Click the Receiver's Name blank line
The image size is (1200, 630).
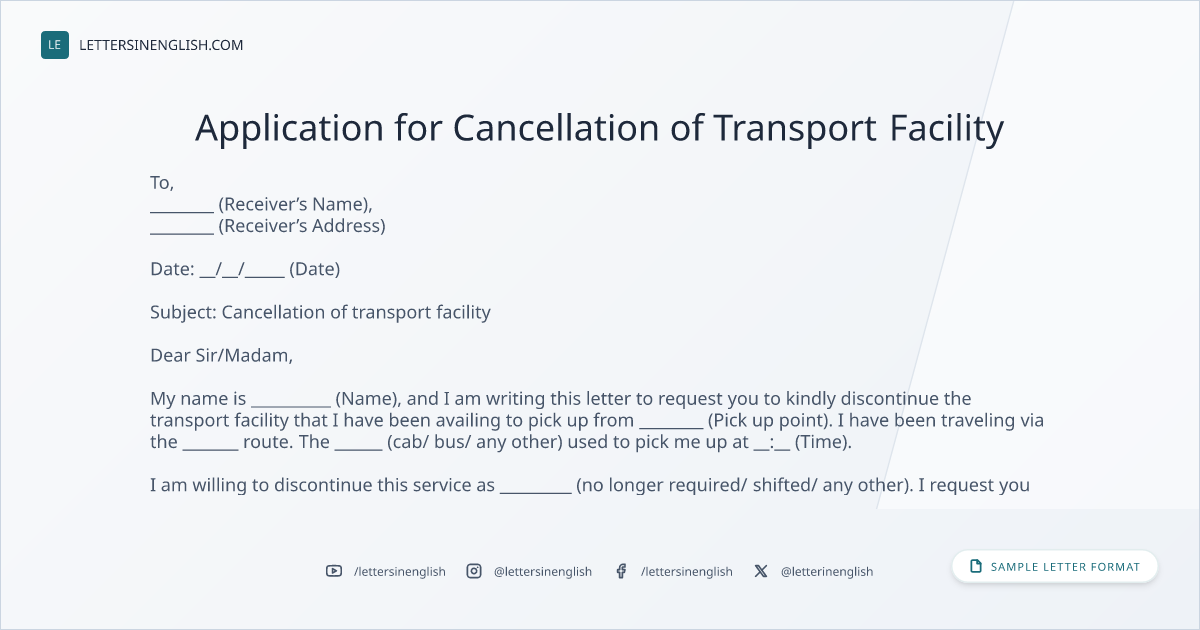pyautogui.click(x=182, y=209)
